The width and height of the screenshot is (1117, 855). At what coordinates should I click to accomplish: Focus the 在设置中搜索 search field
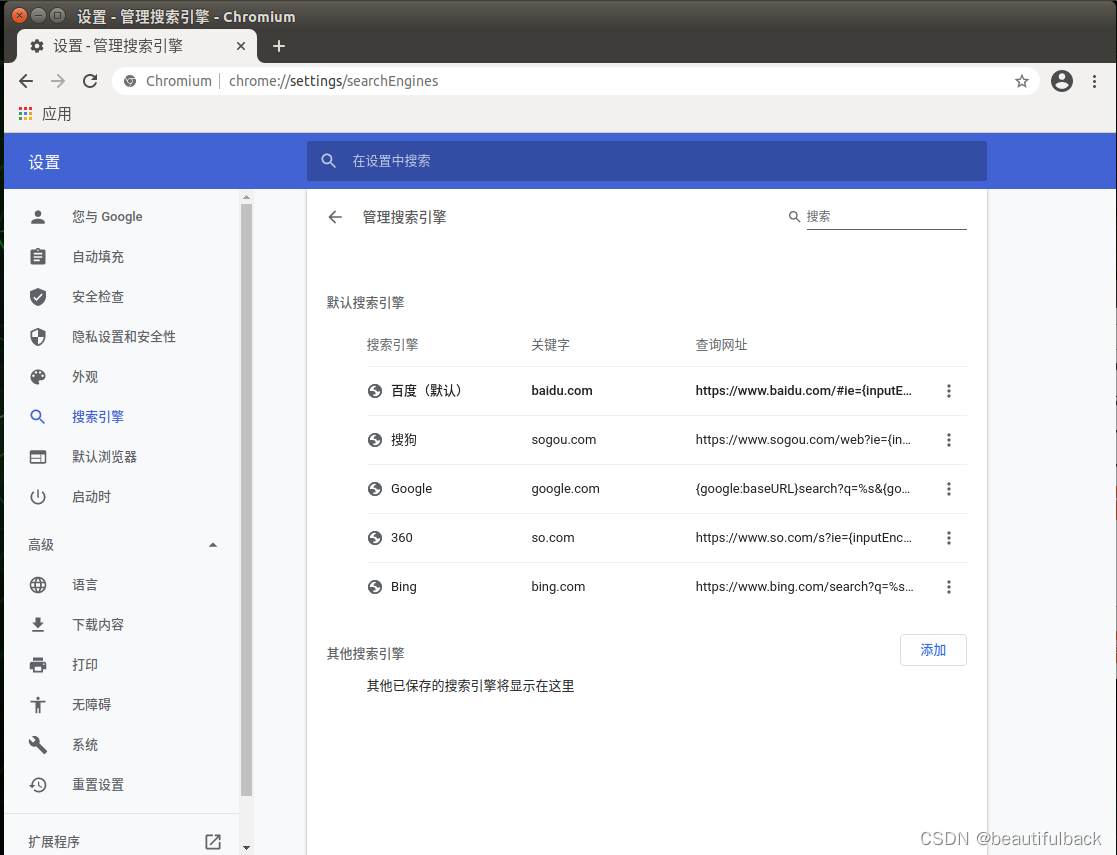click(647, 161)
